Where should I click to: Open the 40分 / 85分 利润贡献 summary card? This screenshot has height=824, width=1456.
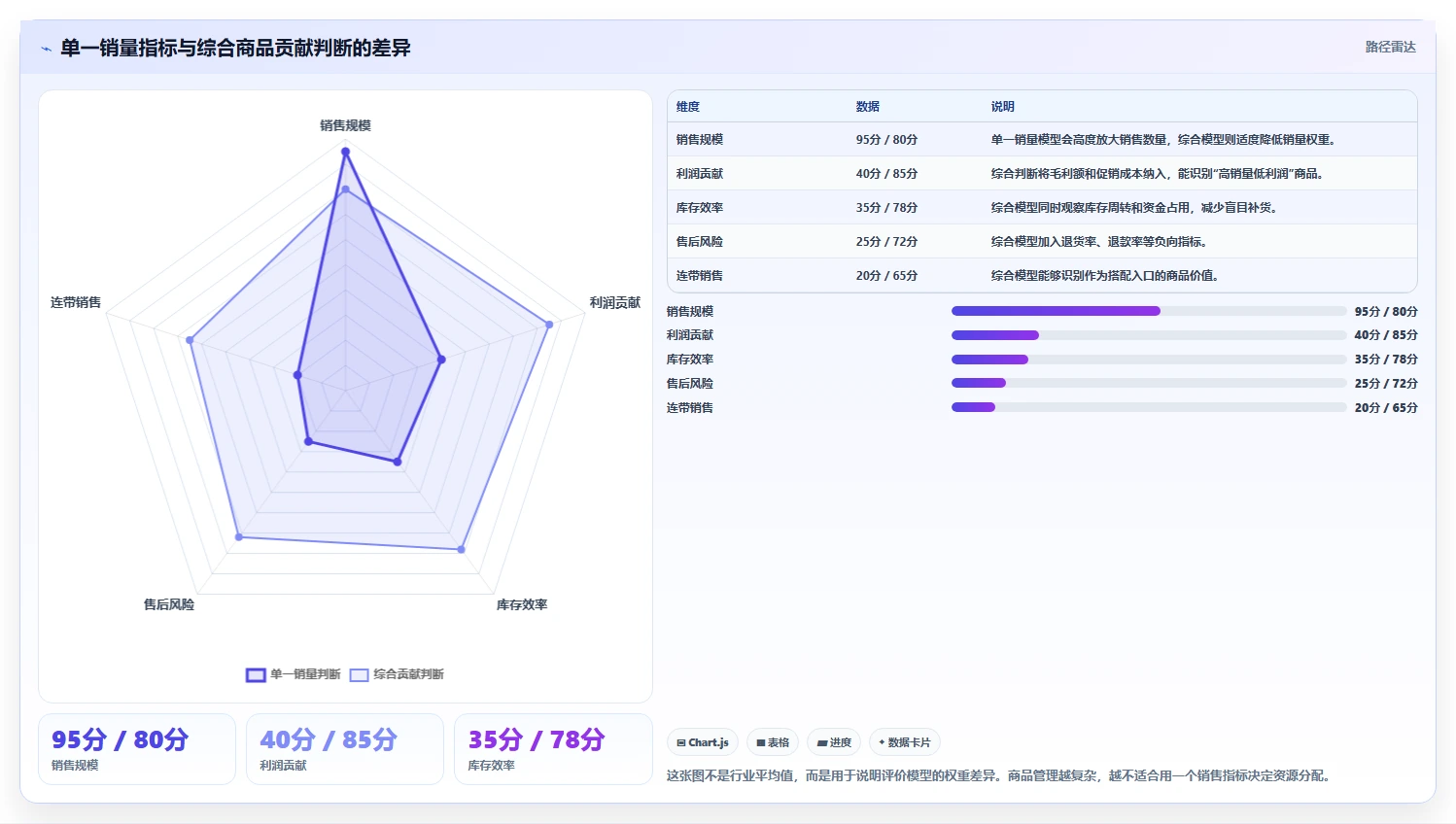click(345, 749)
